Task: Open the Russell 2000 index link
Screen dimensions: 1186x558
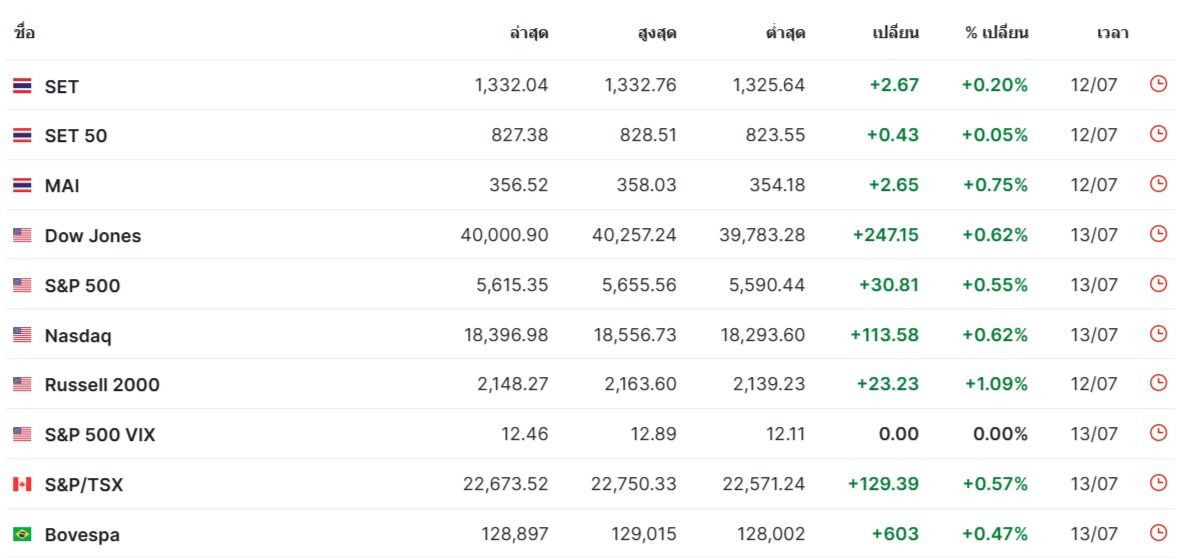Action: coord(102,385)
